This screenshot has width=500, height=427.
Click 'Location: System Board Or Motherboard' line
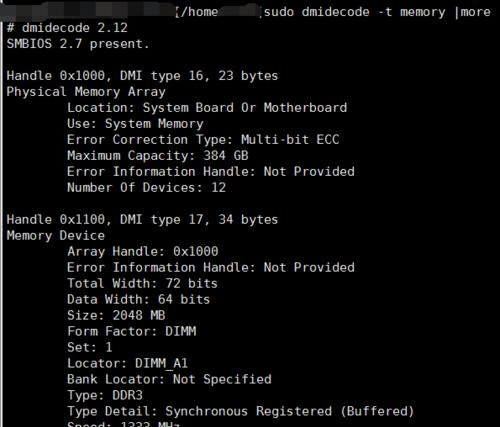pos(207,108)
